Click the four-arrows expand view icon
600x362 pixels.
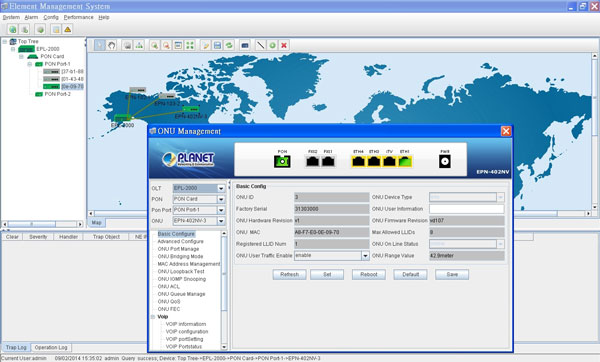click(x=190, y=45)
